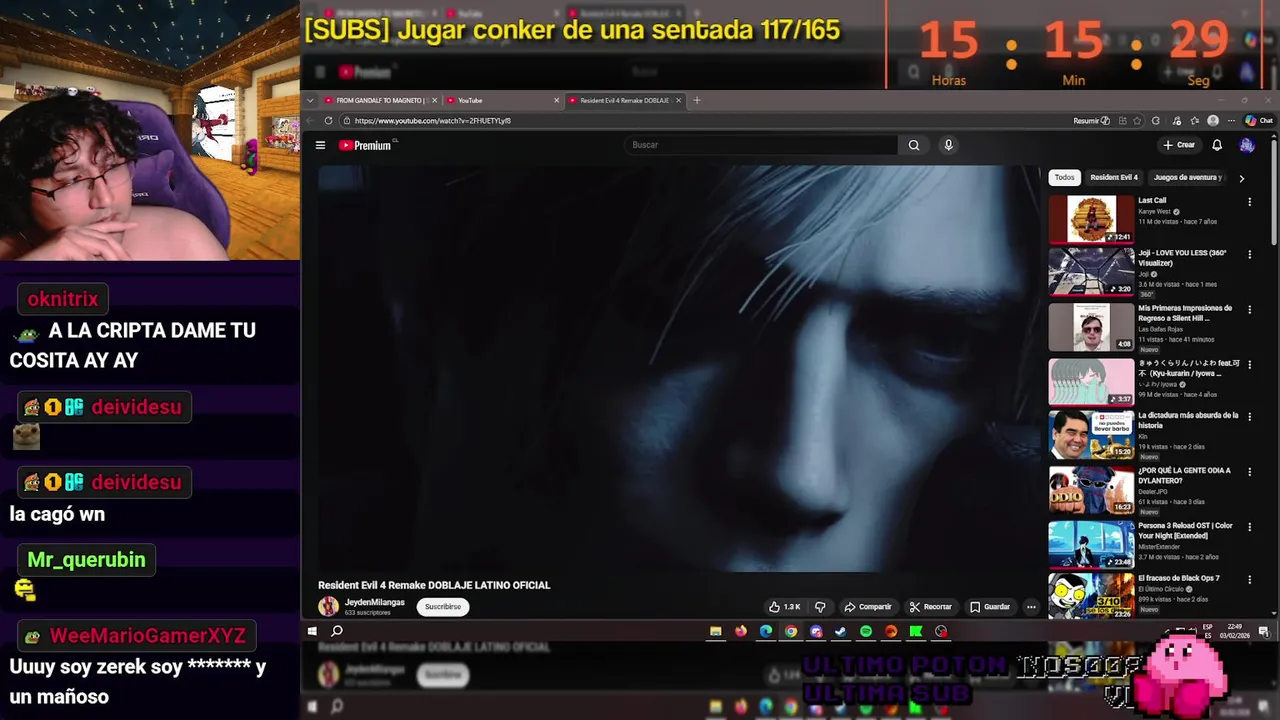This screenshot has height=720, width=1280.
Task: Open the browser tab search chevron
Action: [x=310, y=100]
